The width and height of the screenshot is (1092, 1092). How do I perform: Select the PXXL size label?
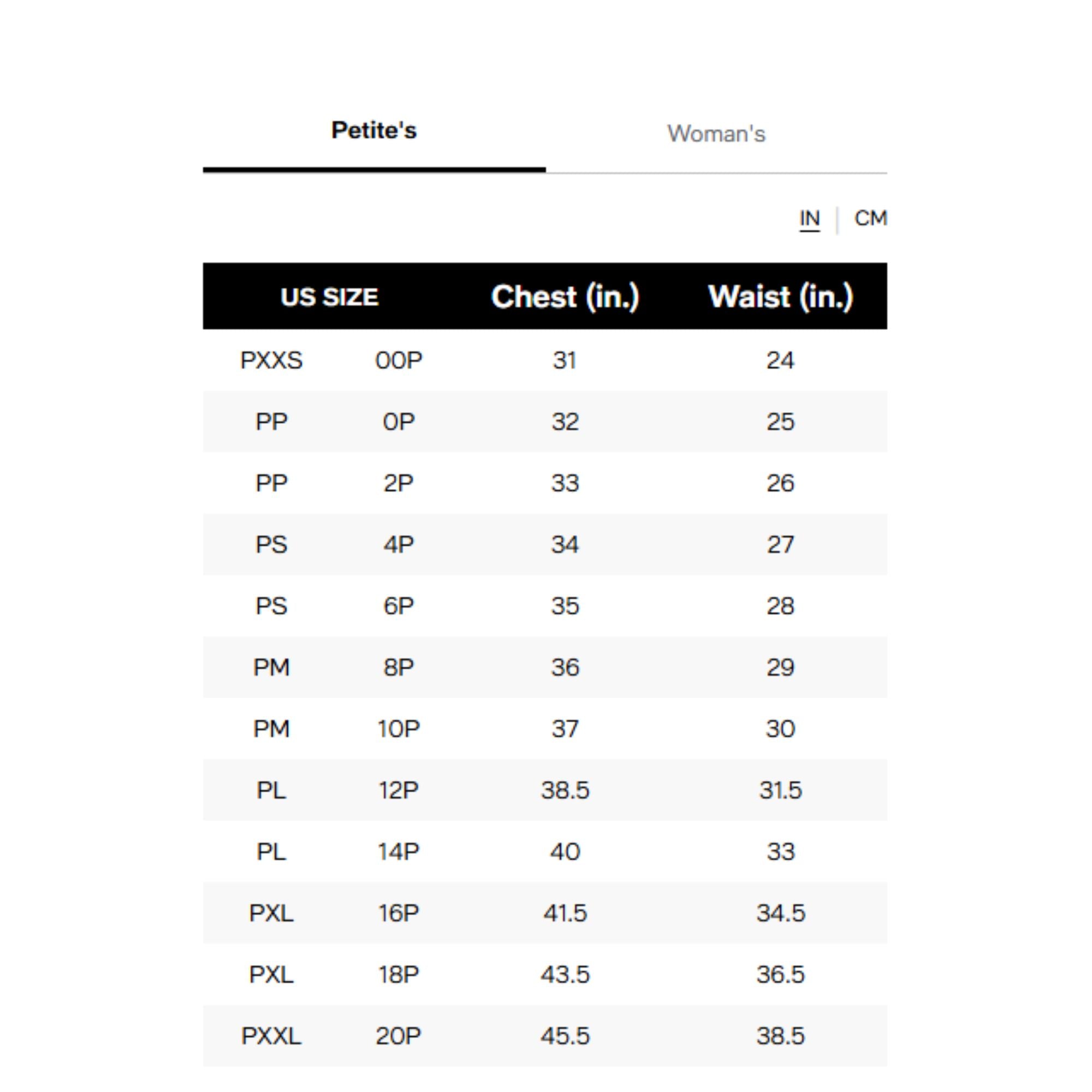(x=271, y=1036)
